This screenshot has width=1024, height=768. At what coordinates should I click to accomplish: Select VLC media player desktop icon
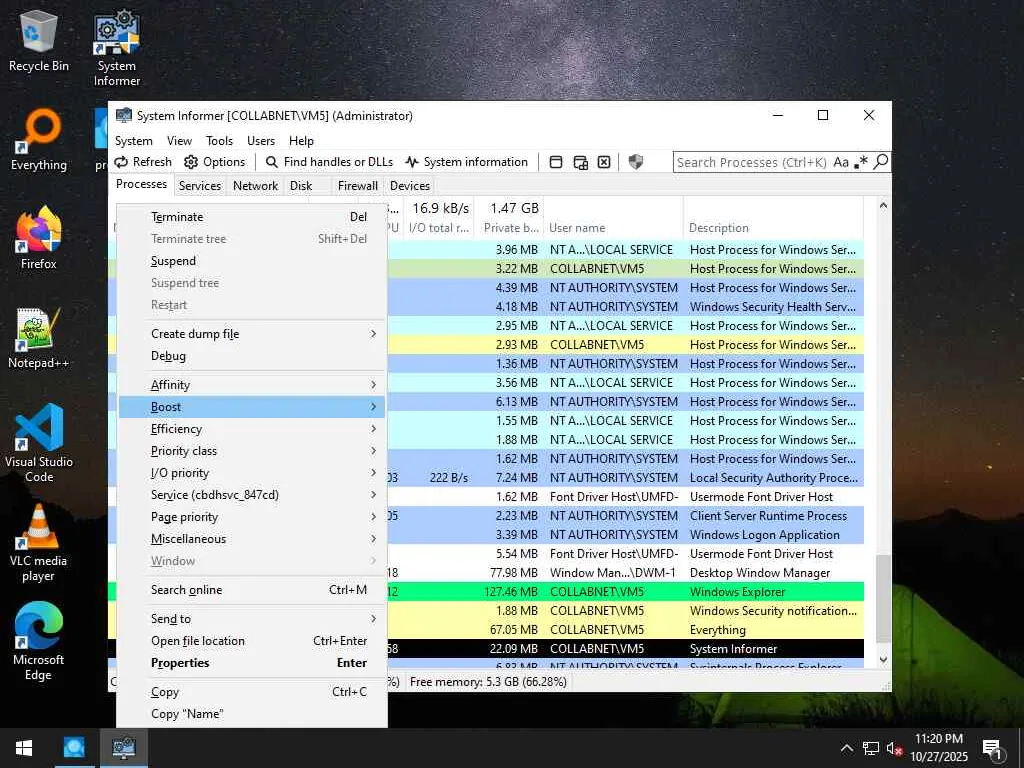[x=39, y=543]
